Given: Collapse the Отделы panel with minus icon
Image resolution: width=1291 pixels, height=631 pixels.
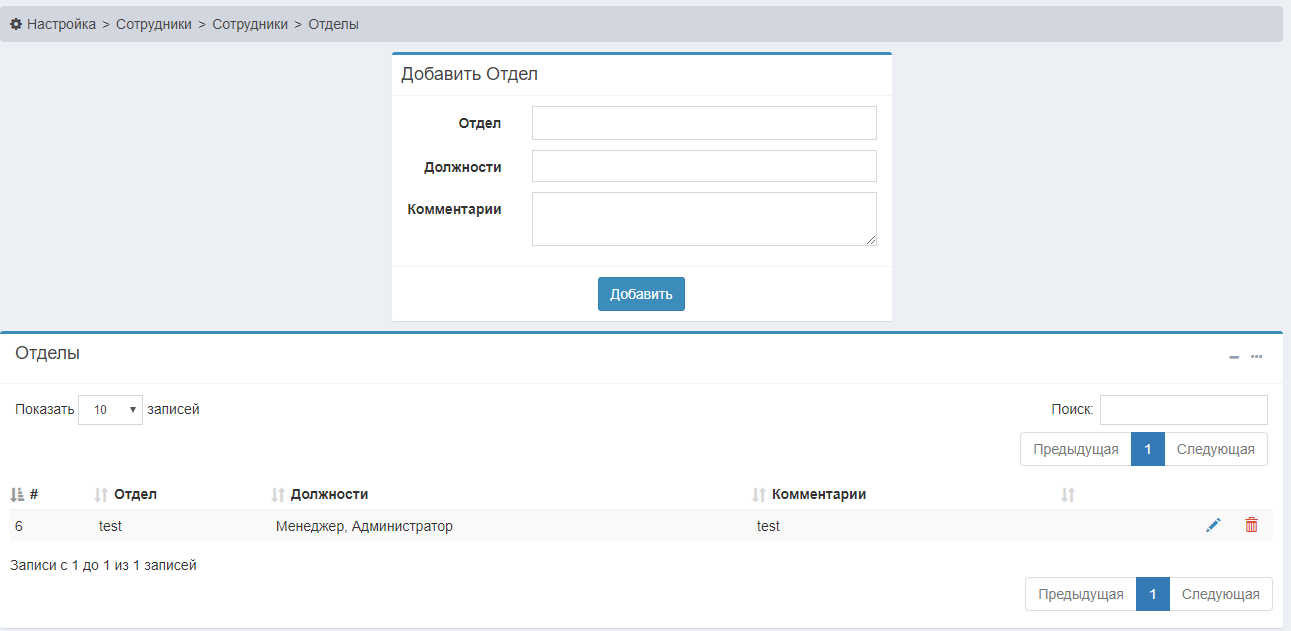Looking at the screenshot, I should 1234,356.
